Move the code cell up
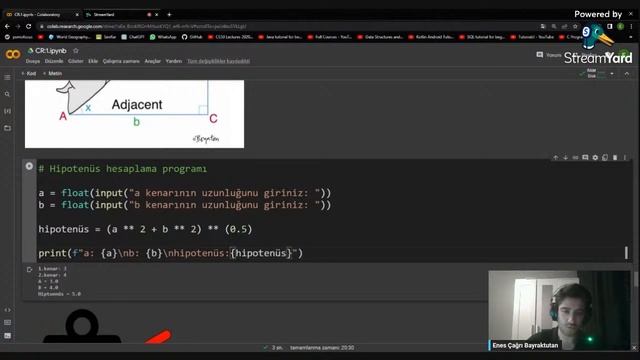 click(x=556, y=158)
